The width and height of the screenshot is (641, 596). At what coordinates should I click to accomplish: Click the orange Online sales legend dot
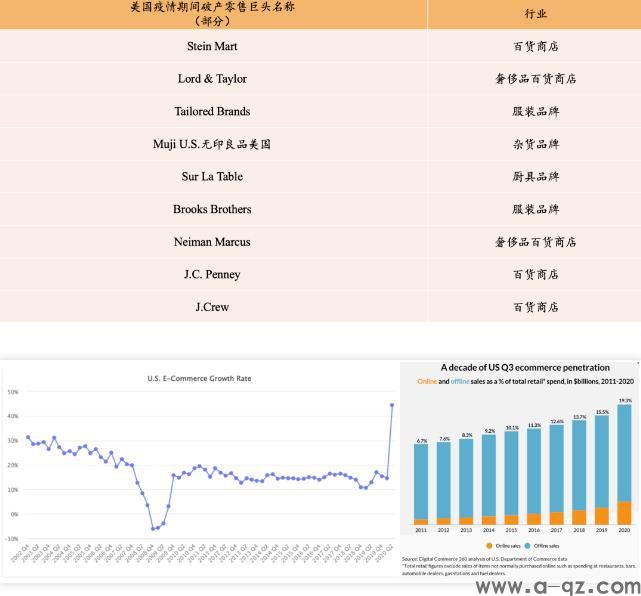pyautogui.click(x=489, y=546)
